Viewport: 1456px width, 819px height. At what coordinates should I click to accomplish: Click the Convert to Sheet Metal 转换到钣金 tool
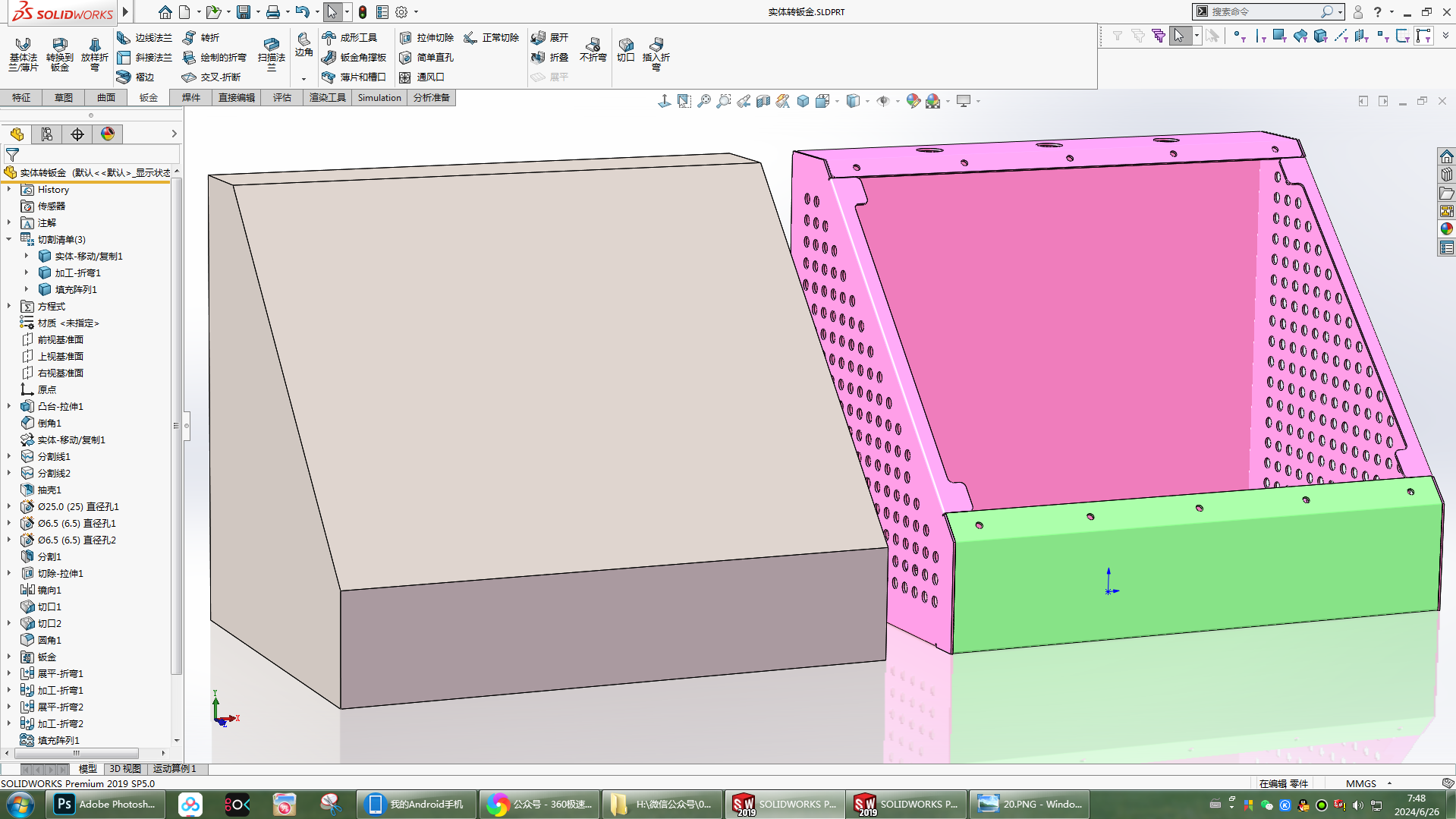click(60, 54)
